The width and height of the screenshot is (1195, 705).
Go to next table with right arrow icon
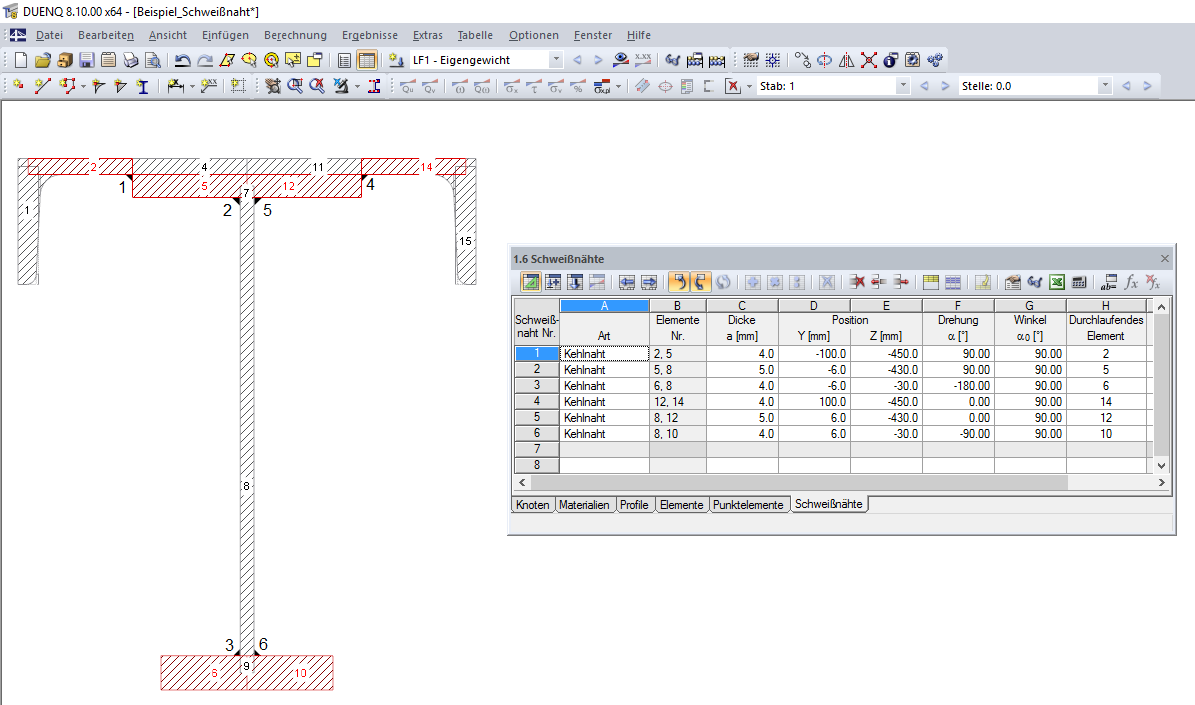(649, 283)
